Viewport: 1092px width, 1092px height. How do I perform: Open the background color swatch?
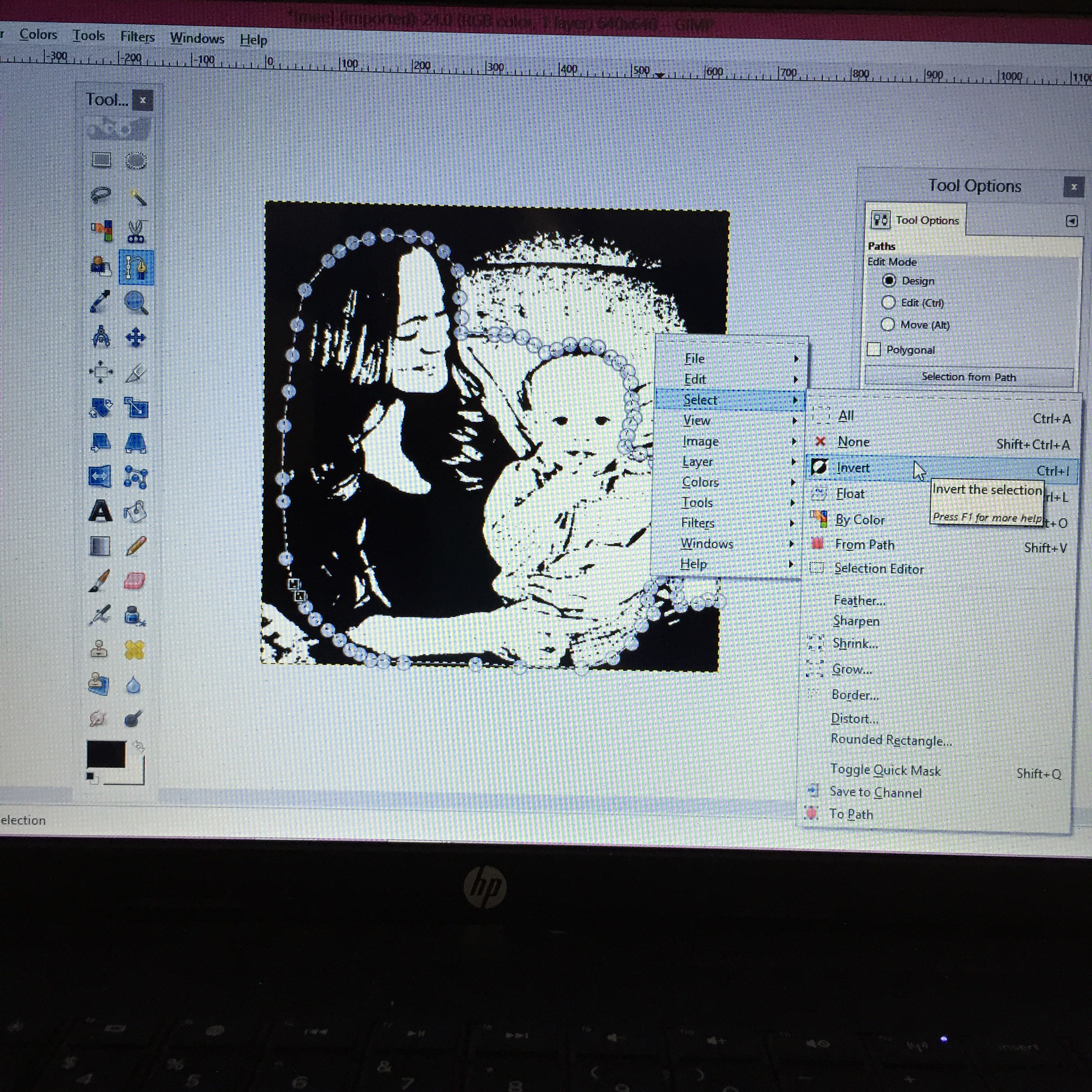[136, 775]
